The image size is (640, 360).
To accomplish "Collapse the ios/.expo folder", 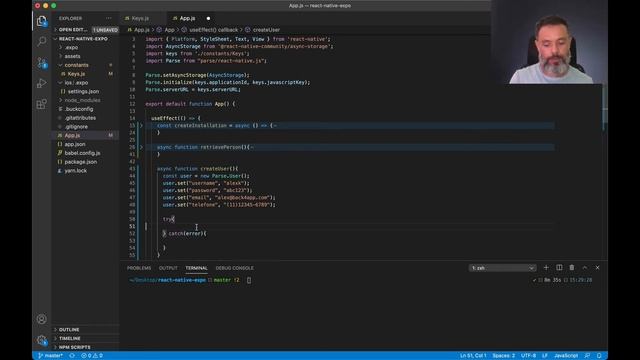I will pyautogui.click(x=76, y=83).
